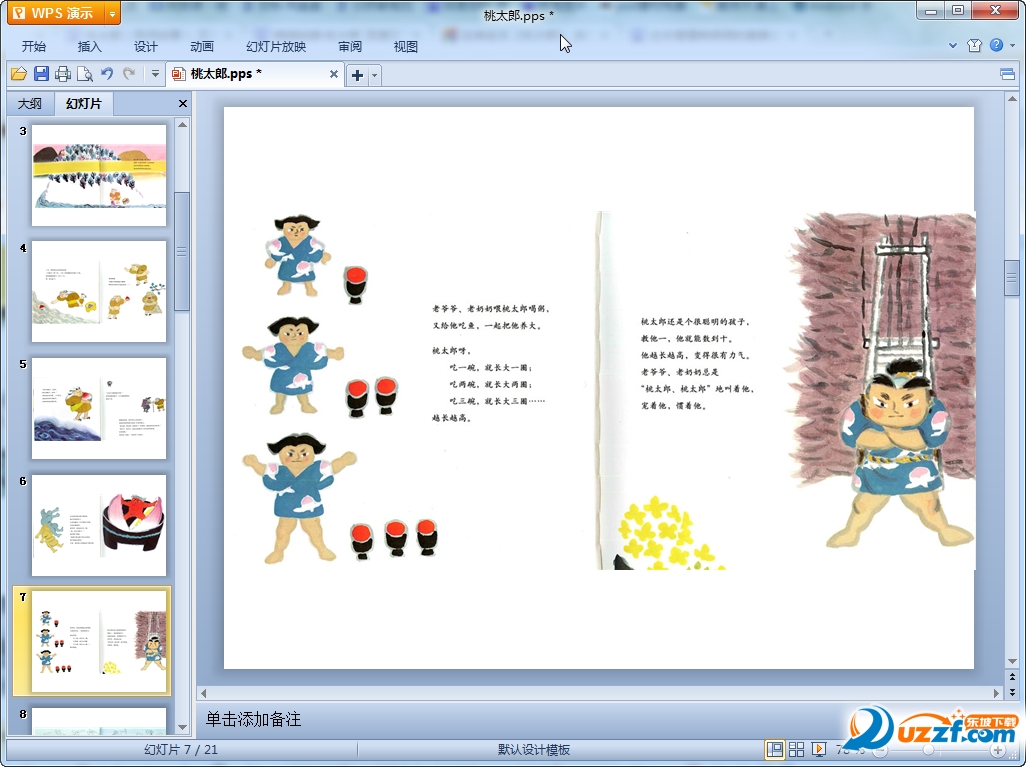Switch to slide sorter view
The image size is (1026, 767).
(x=796, y=749)
